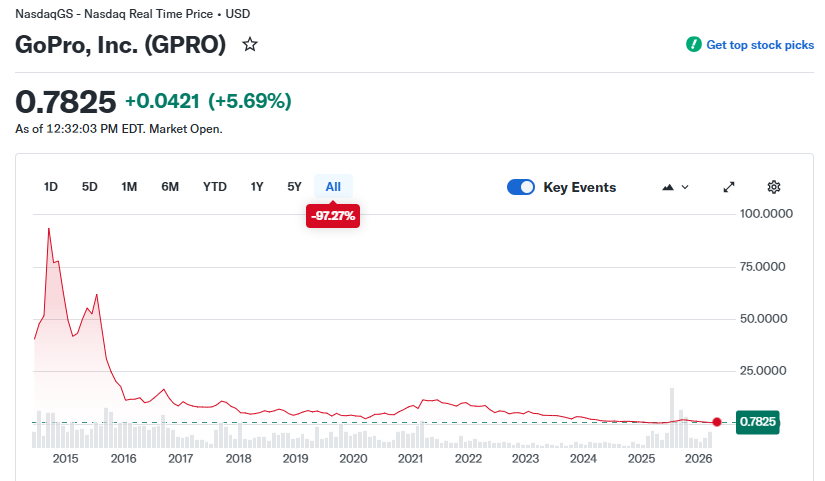Choose the 5Y time range
This screenshot has height=481, width=825.
click(294, 187)
